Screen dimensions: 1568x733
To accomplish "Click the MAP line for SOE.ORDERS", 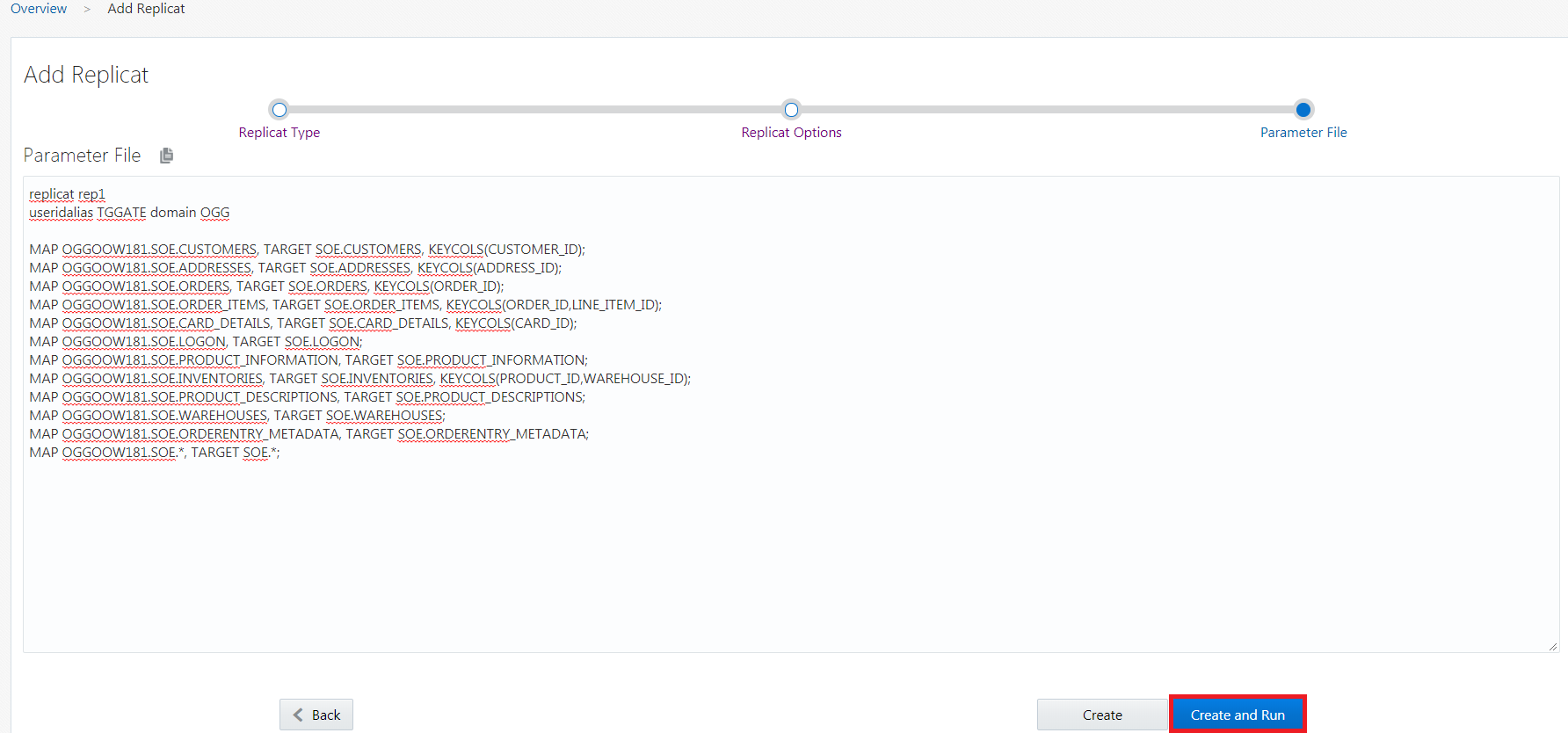I will pos(266,287).
